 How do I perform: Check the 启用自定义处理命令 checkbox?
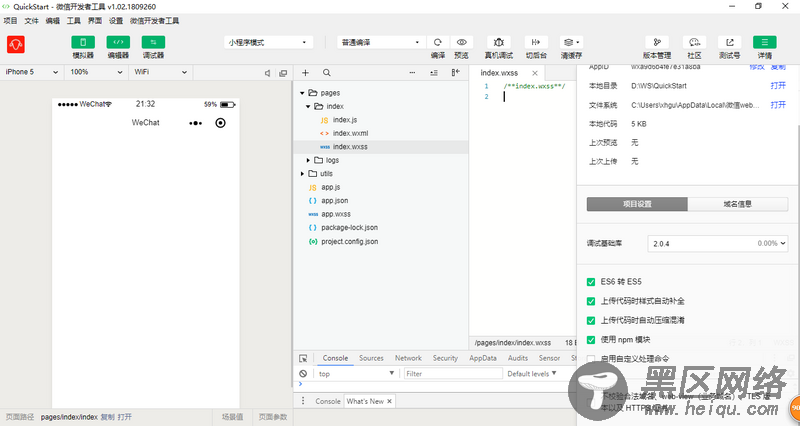591,359
